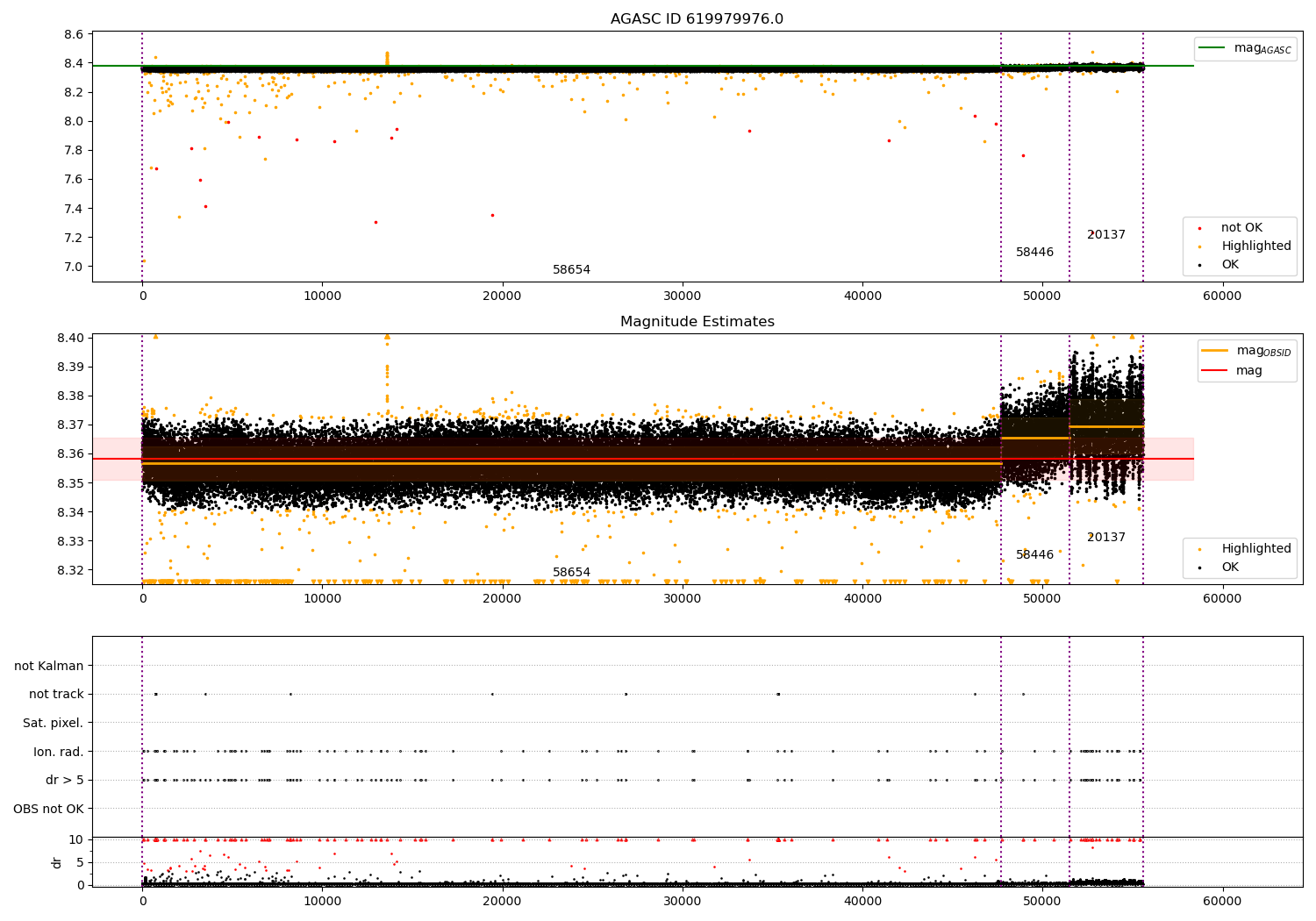Click the 8.2 y-axis tick label
The height and width of the screenshot is (921, 1316).
74,93
